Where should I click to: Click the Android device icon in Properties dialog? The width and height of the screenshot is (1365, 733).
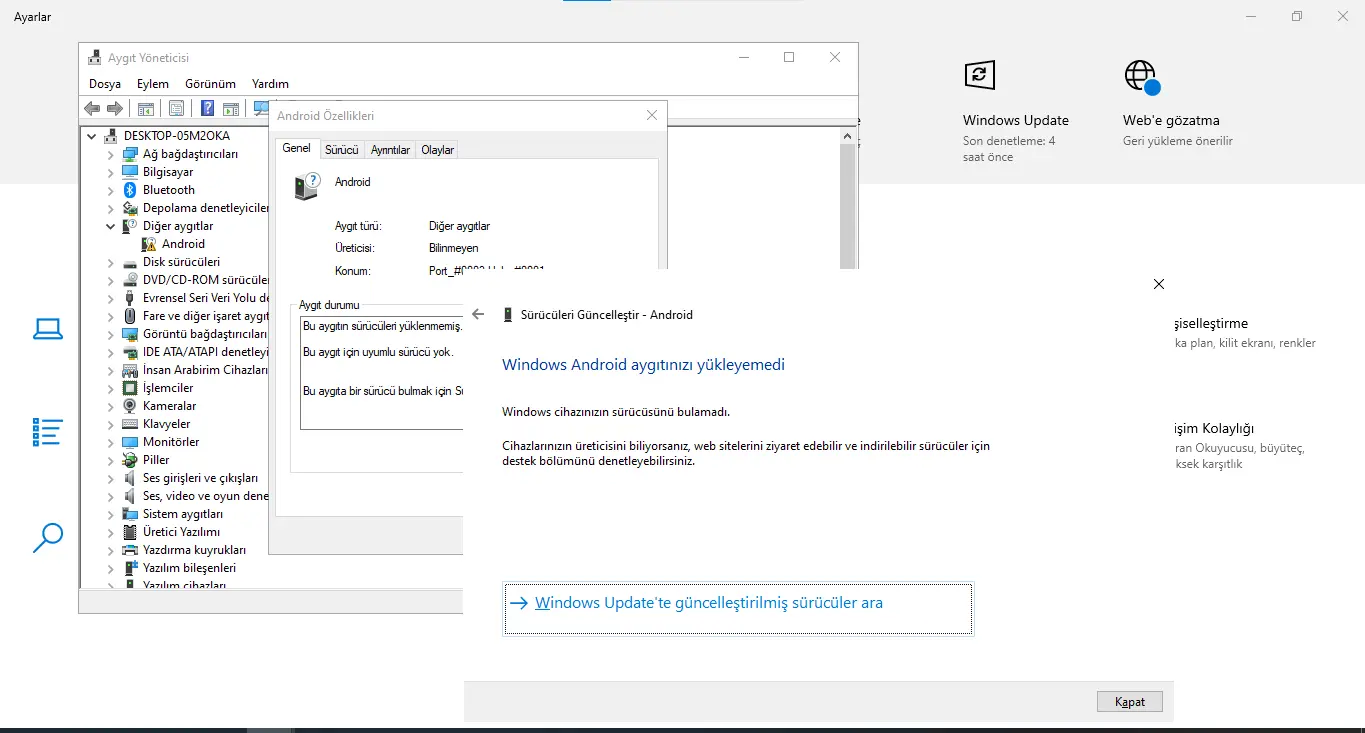pos(308,186)
